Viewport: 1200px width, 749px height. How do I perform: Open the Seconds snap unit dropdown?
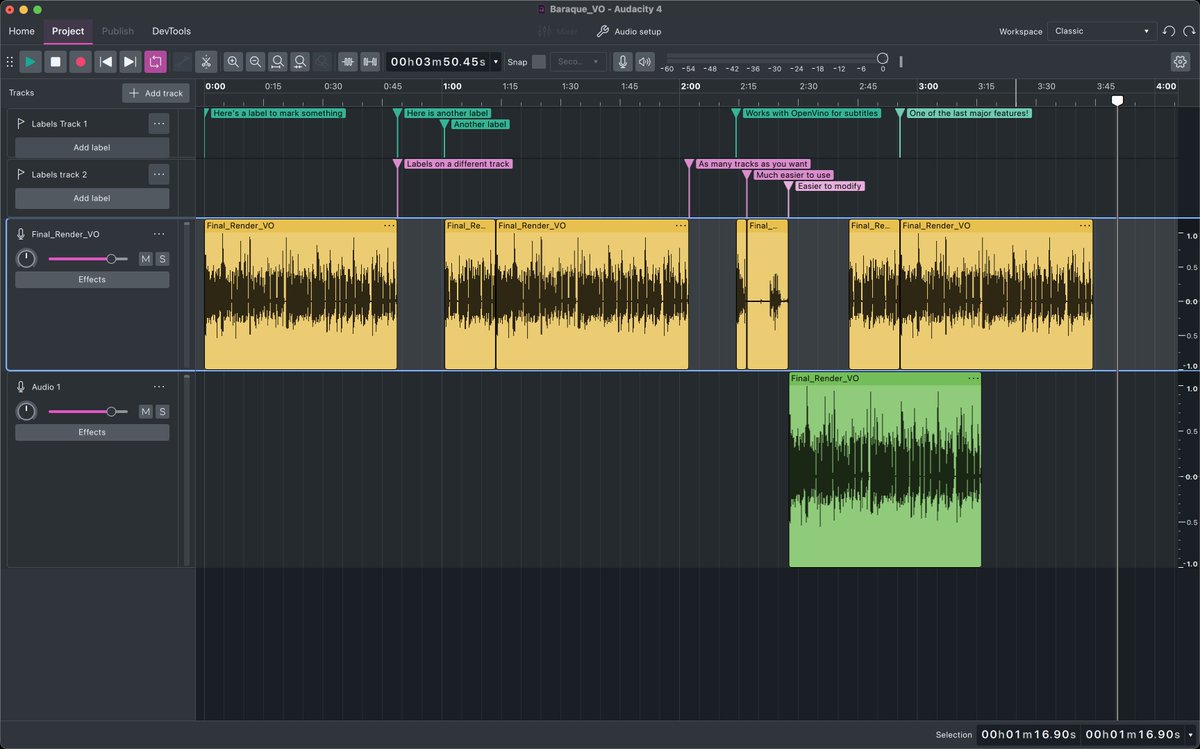click(x=578, y=62)
